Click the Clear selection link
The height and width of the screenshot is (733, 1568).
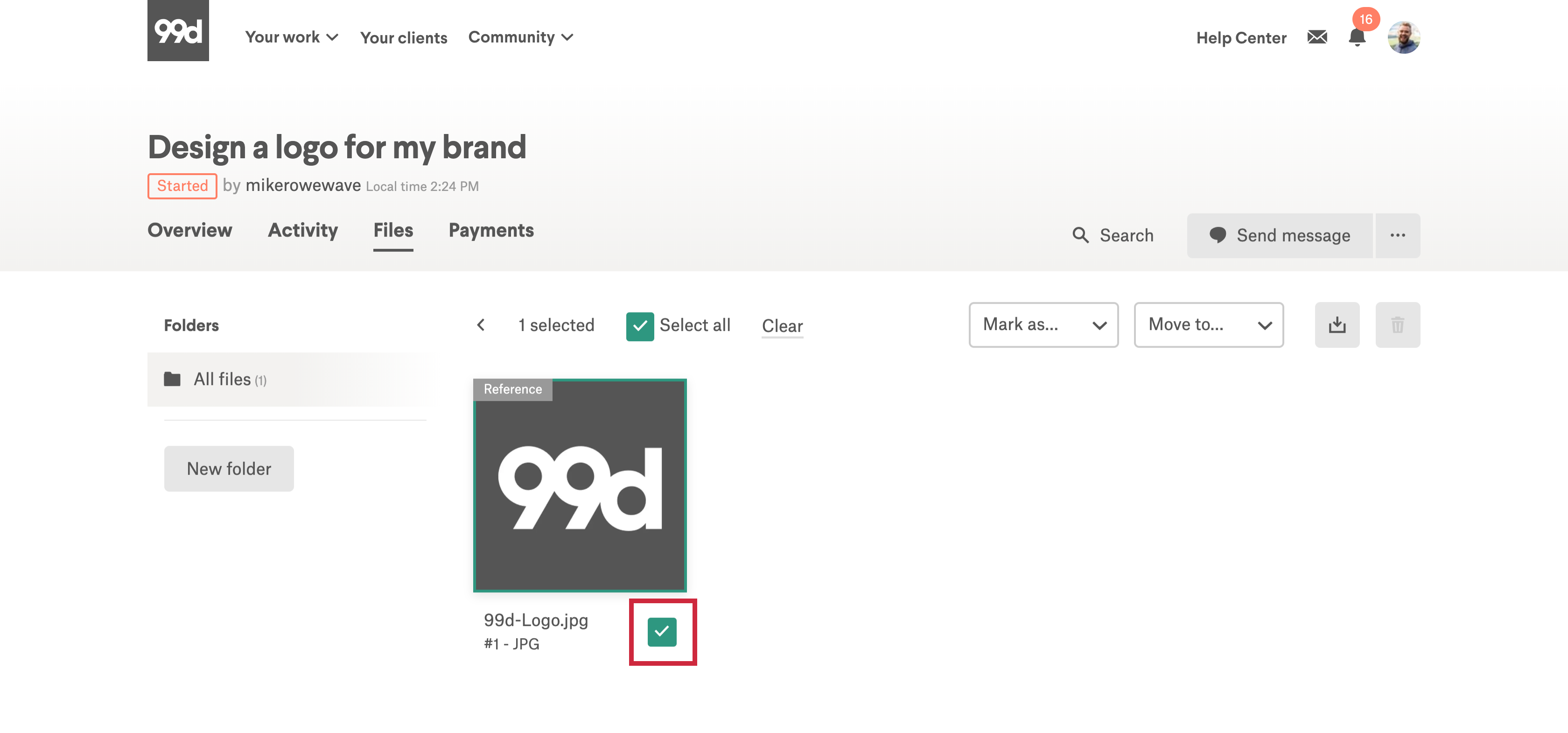[x=782, y=326]
